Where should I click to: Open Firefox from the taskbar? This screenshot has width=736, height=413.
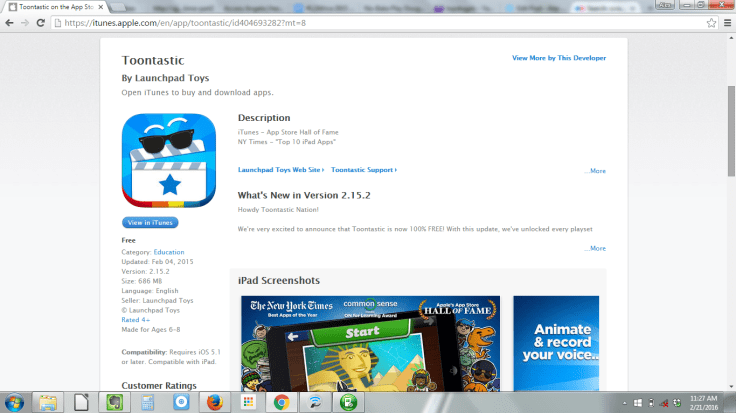(213, 402)
